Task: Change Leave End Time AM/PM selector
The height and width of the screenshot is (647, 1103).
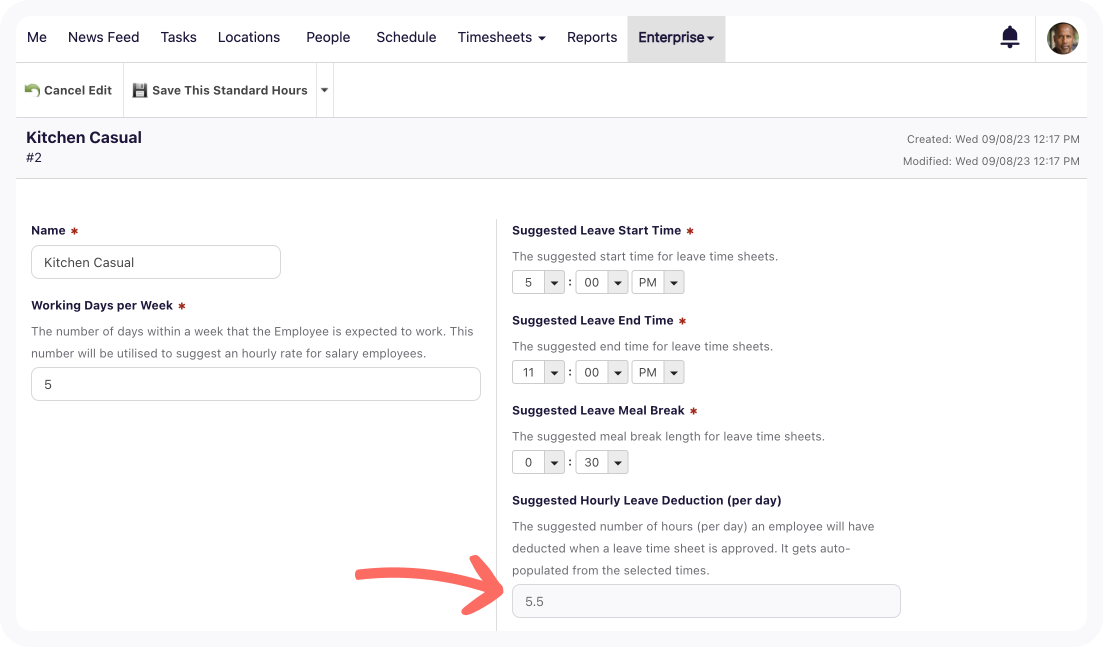Action: [x=659, y=373]
